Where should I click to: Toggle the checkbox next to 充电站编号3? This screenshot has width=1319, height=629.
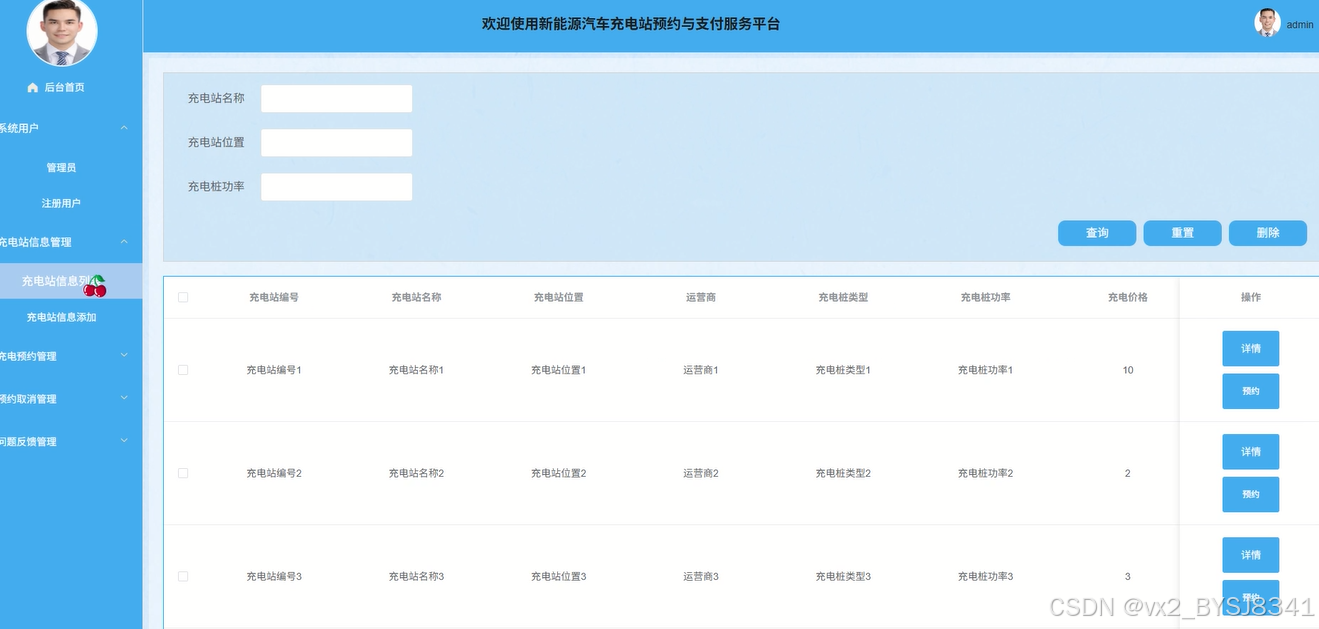[x=183, y=576]
